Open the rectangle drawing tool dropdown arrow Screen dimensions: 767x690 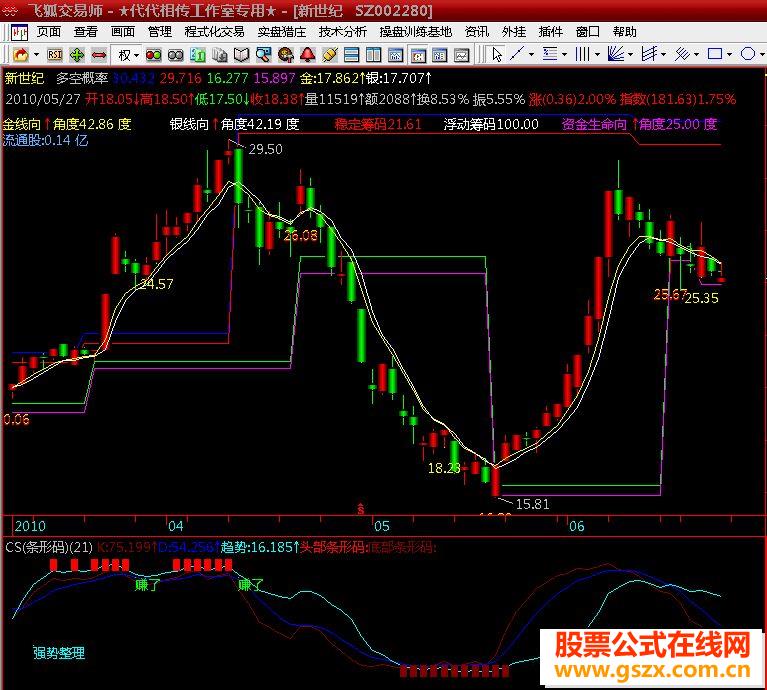click(729, 54)
